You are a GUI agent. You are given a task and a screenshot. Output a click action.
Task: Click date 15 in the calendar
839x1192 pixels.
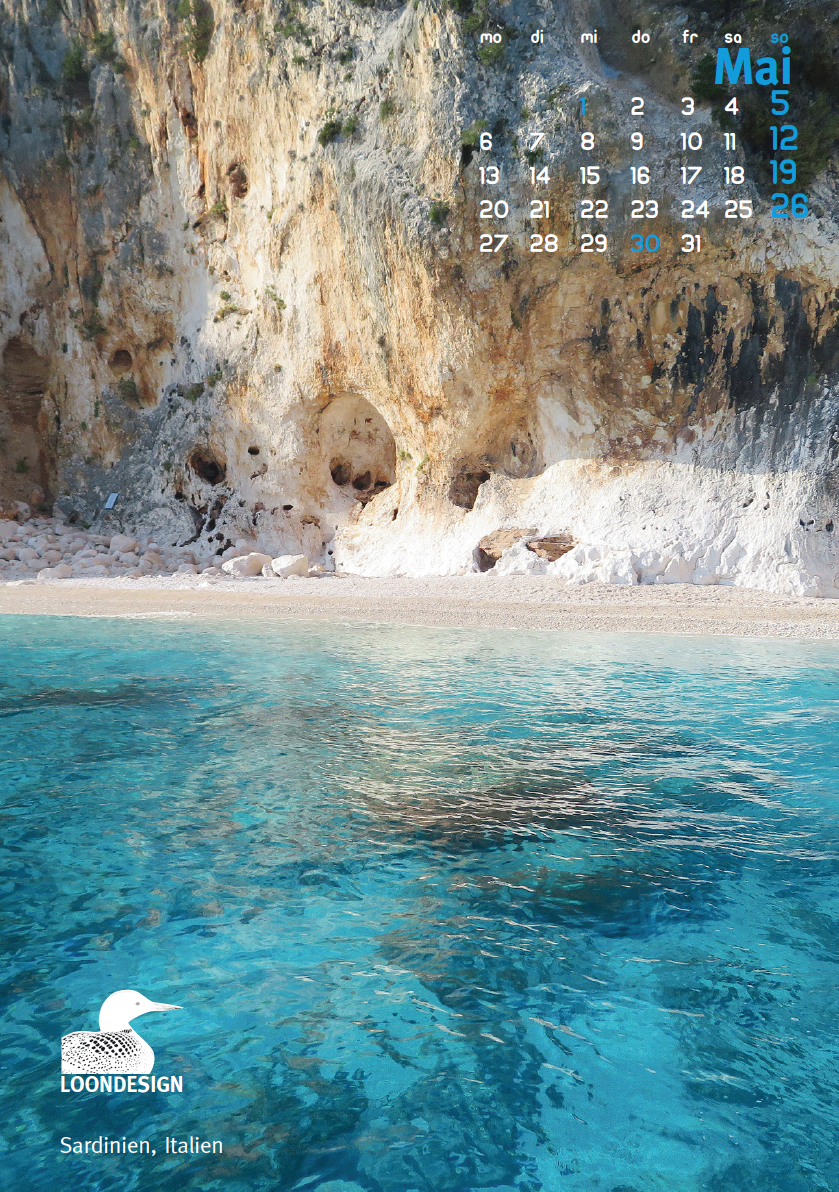590,176
